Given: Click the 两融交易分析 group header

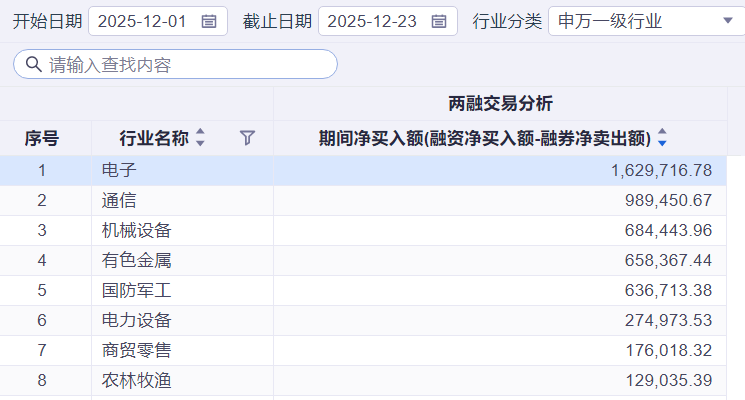Looking at the screenshot, I should point(500,104).
